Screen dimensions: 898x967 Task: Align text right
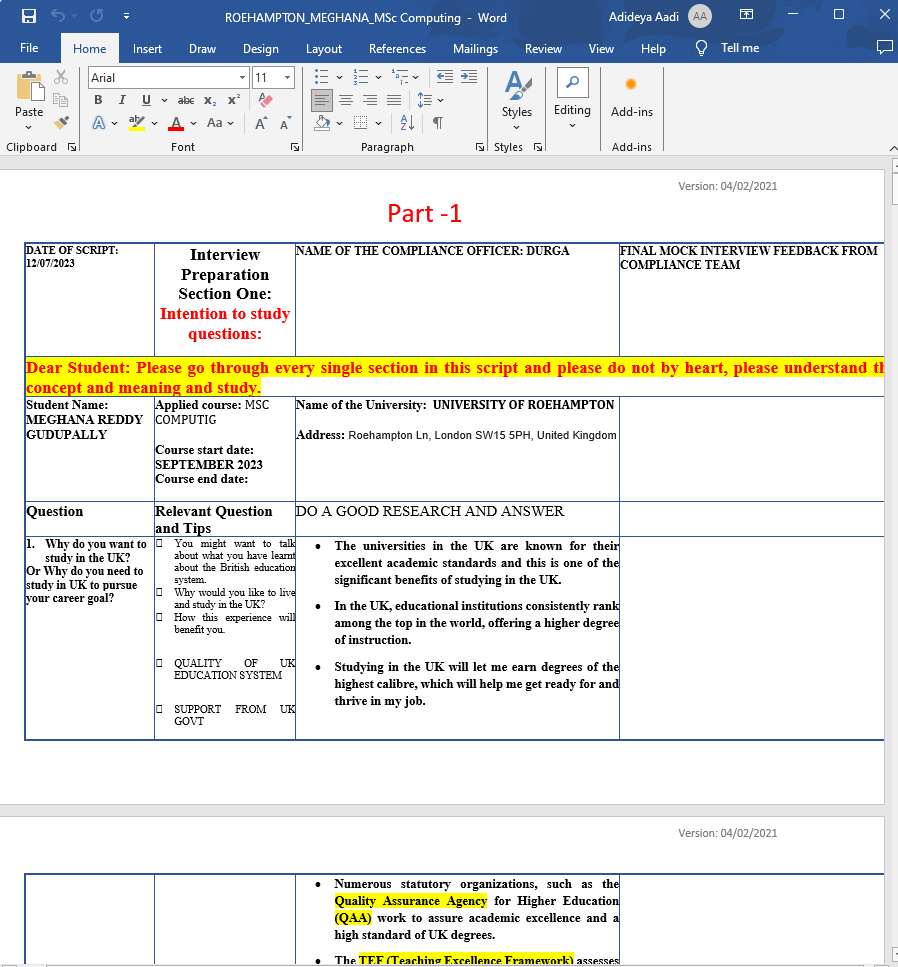[x=370, y=100]
